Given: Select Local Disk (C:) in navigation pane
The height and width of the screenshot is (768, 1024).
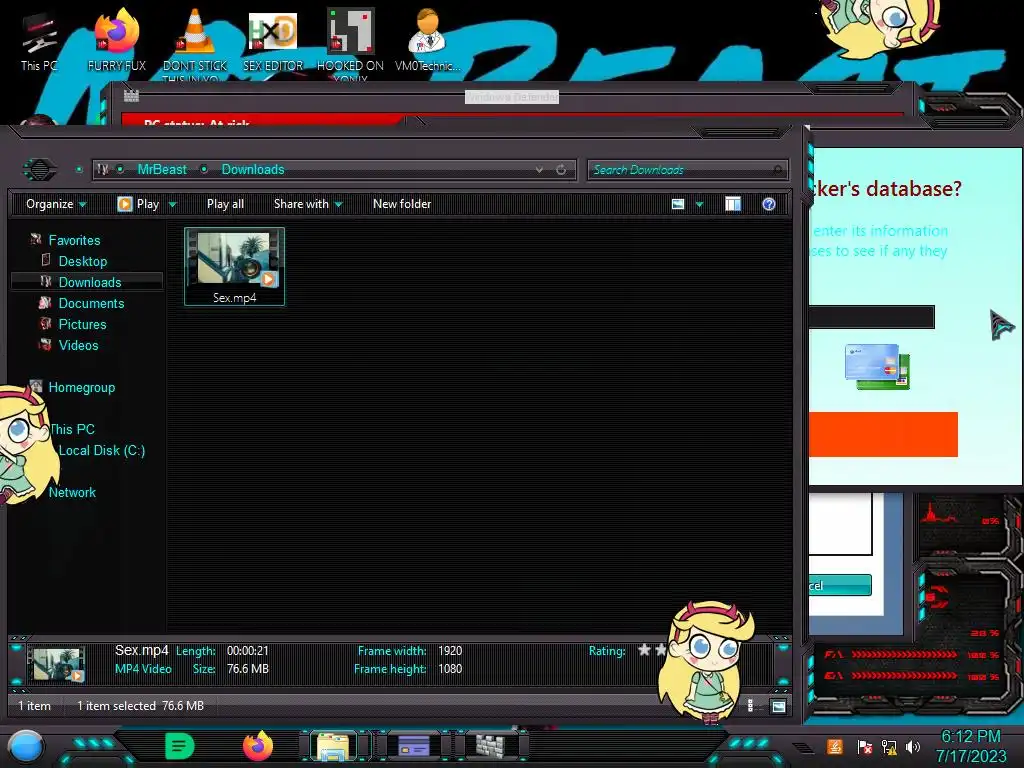Looking at the screenshot, I should point(102,451).
